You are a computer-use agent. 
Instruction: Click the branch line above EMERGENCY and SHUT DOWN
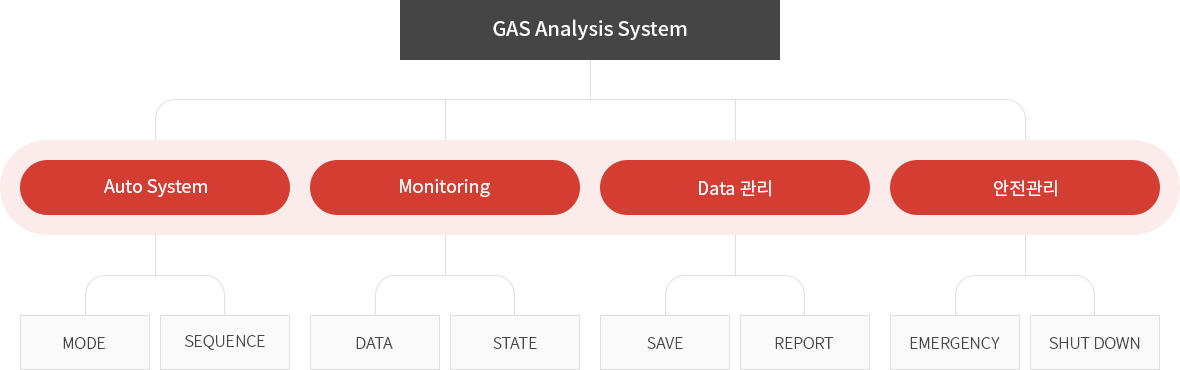[1025, 276]
